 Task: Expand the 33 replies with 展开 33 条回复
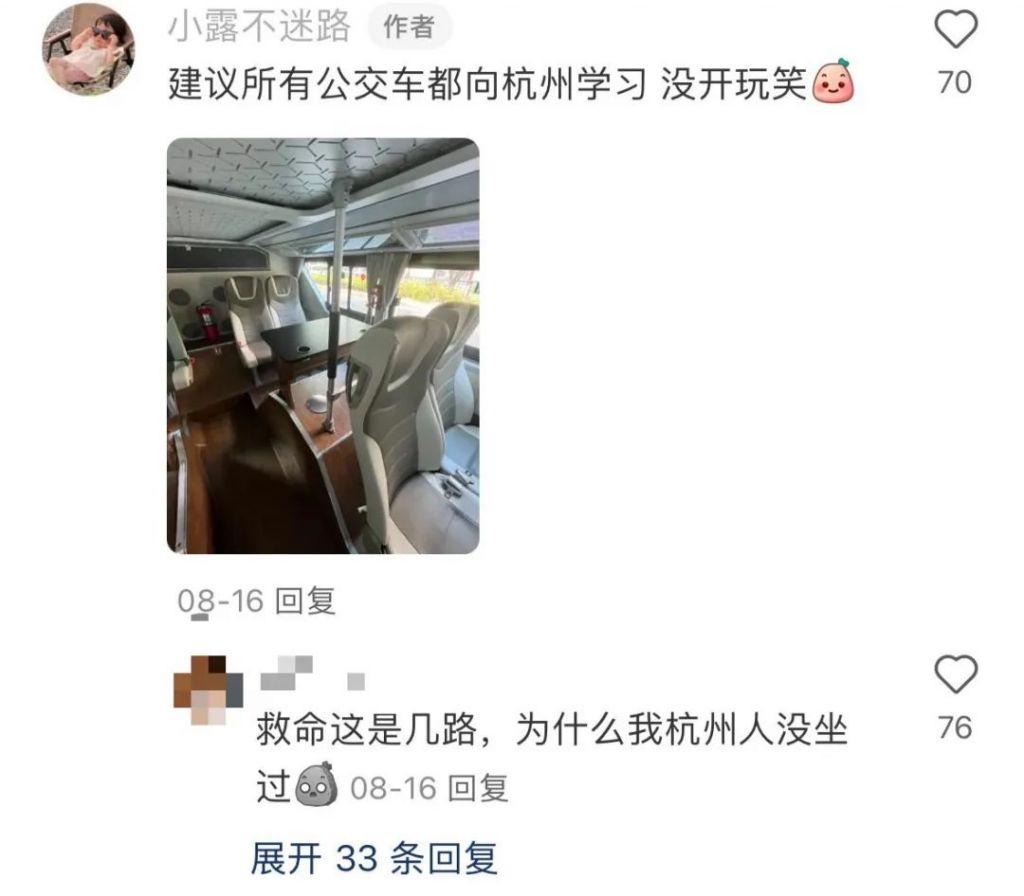[x=374, y=858]
